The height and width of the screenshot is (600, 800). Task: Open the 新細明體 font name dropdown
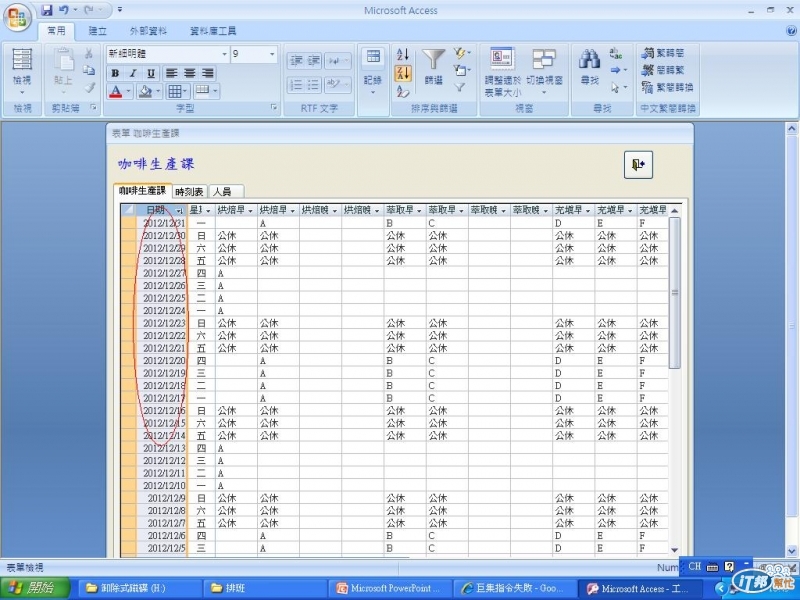pos(224,54)
